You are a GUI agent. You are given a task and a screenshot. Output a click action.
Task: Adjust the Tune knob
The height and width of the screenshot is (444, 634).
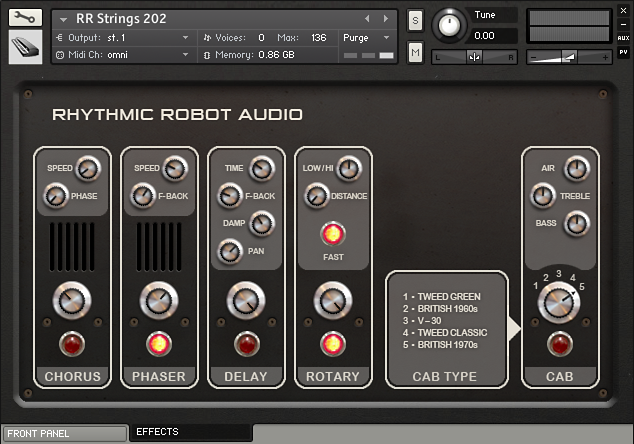[x=449, y=25]
